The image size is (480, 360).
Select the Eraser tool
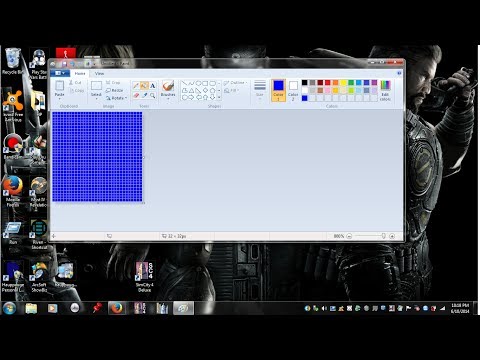click(x=136, y=96)
